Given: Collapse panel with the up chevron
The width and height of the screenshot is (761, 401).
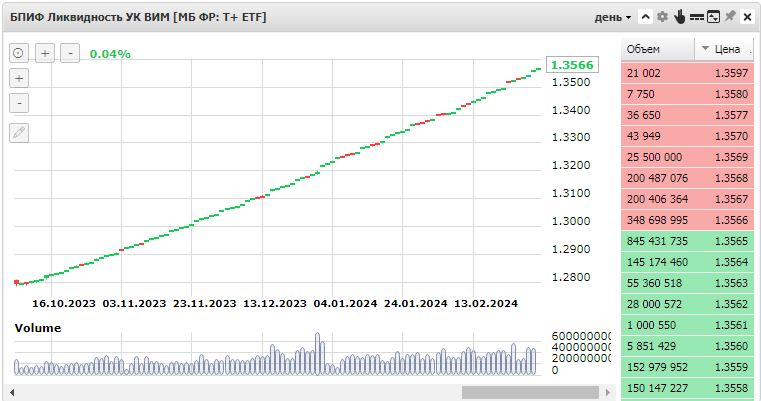Looking at the screenshot, I should 645,17.
